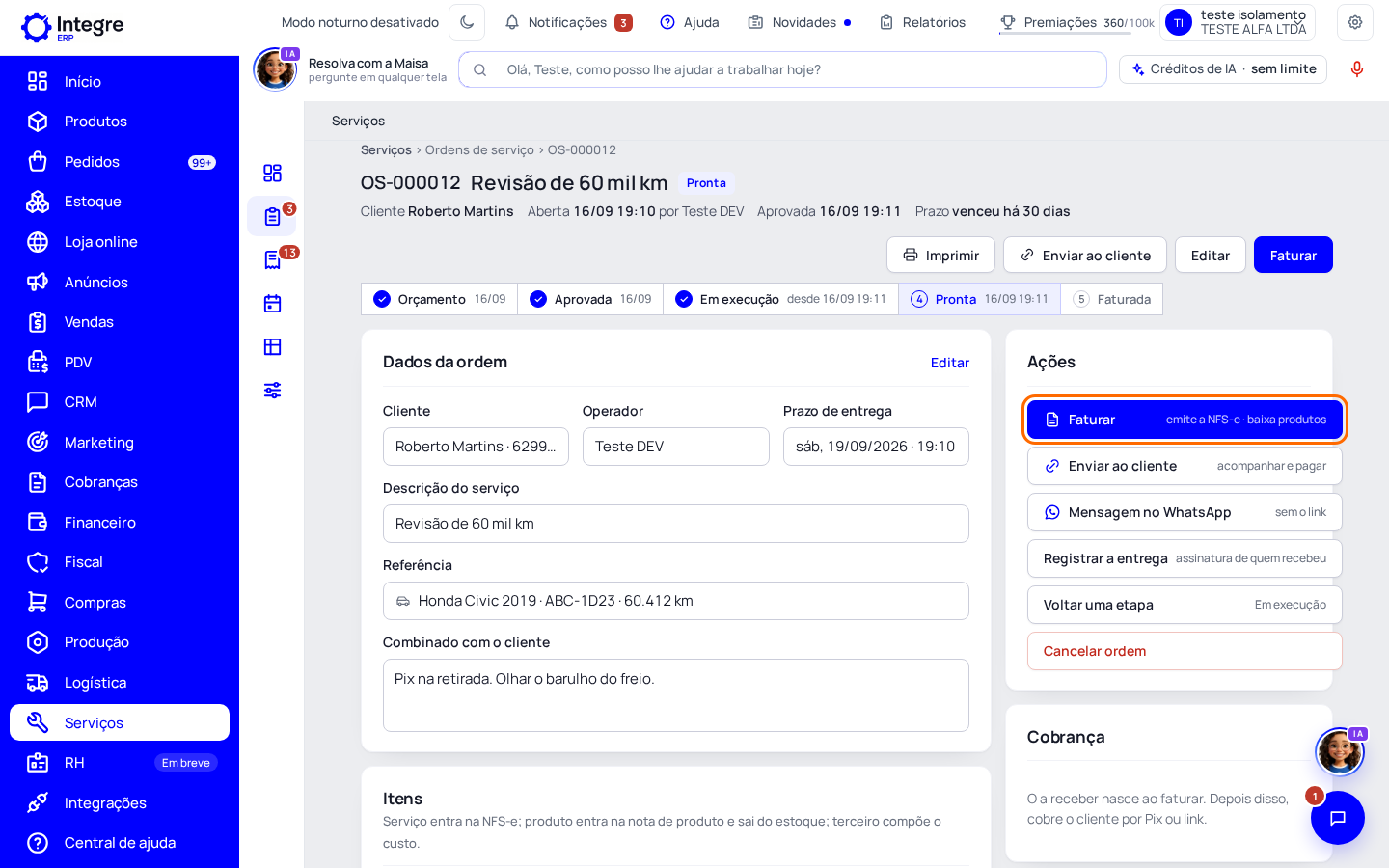
Task: Select the Em execução step
Action: pyautogui.click(x=780, y=299)
